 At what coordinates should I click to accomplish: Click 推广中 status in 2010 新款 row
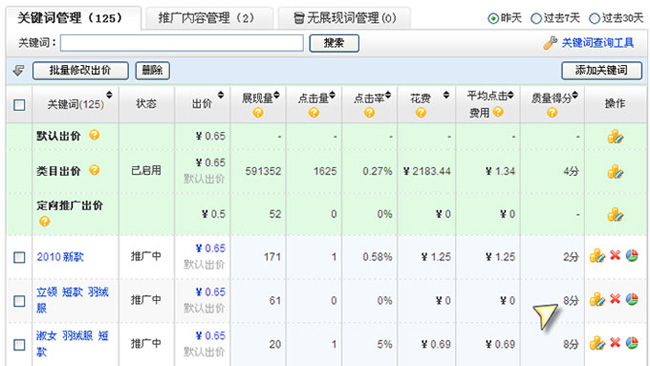click(x=146, y=256)
